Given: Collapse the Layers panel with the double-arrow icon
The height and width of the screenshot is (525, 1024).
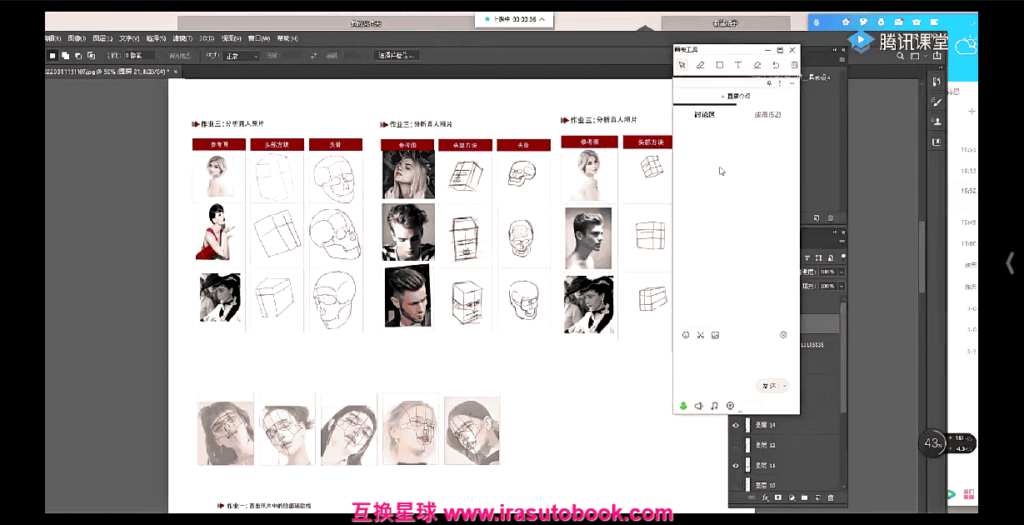Looking at the screenshot, I should point(835,232).
